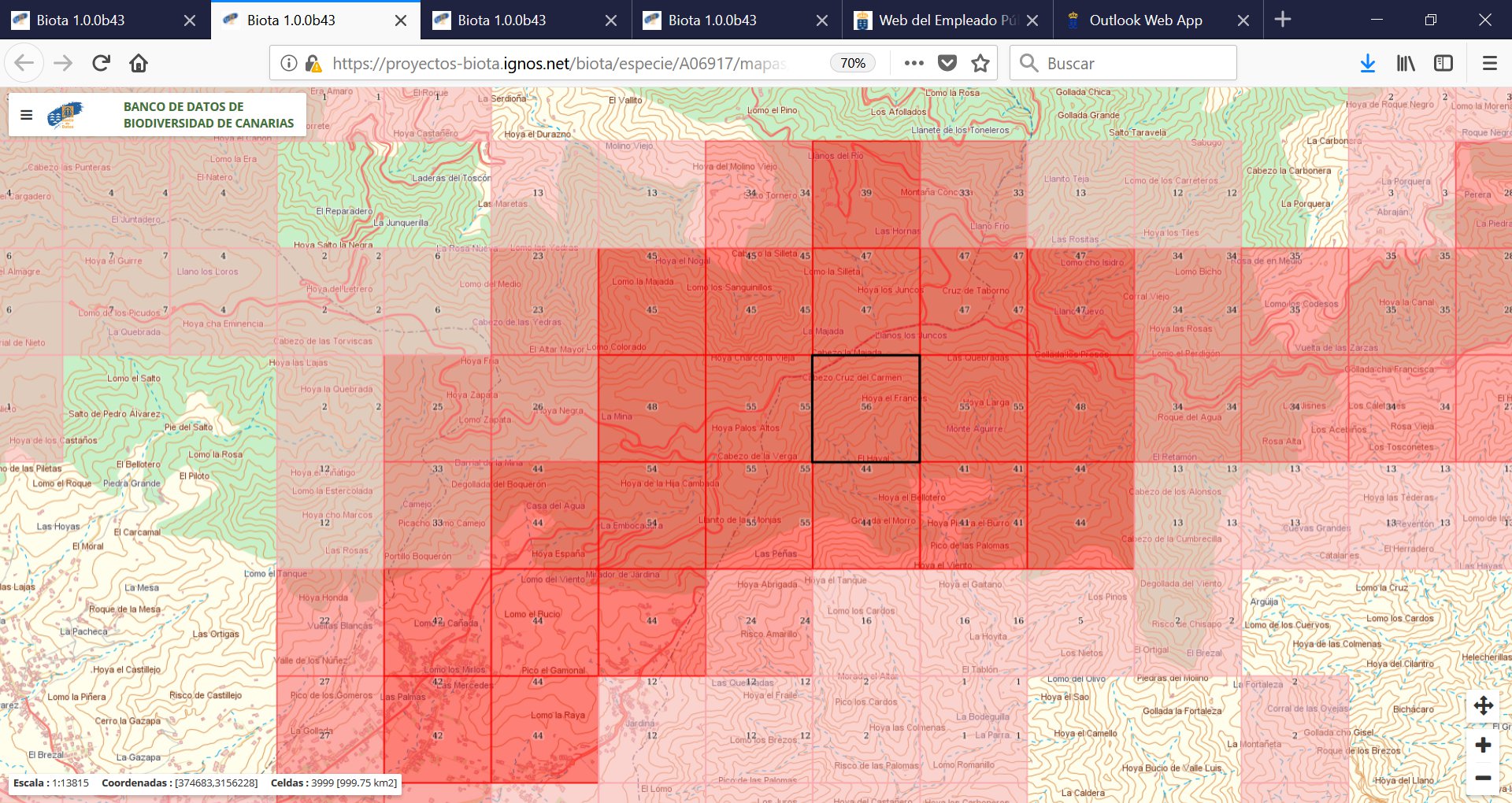Click the Banco de Datos Biodiversidad logo
This screenshot has height=803, width=1512.
click(x=65, y=115)
